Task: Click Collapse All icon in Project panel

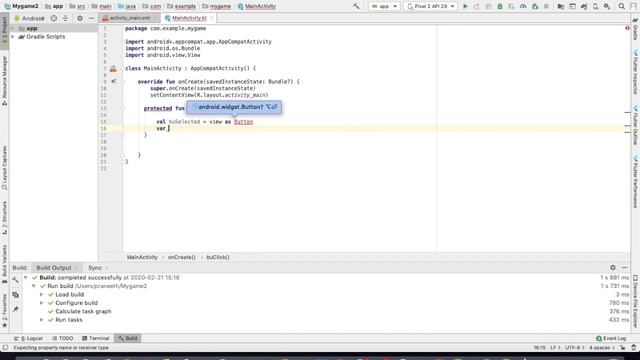Action: [65, 18]
